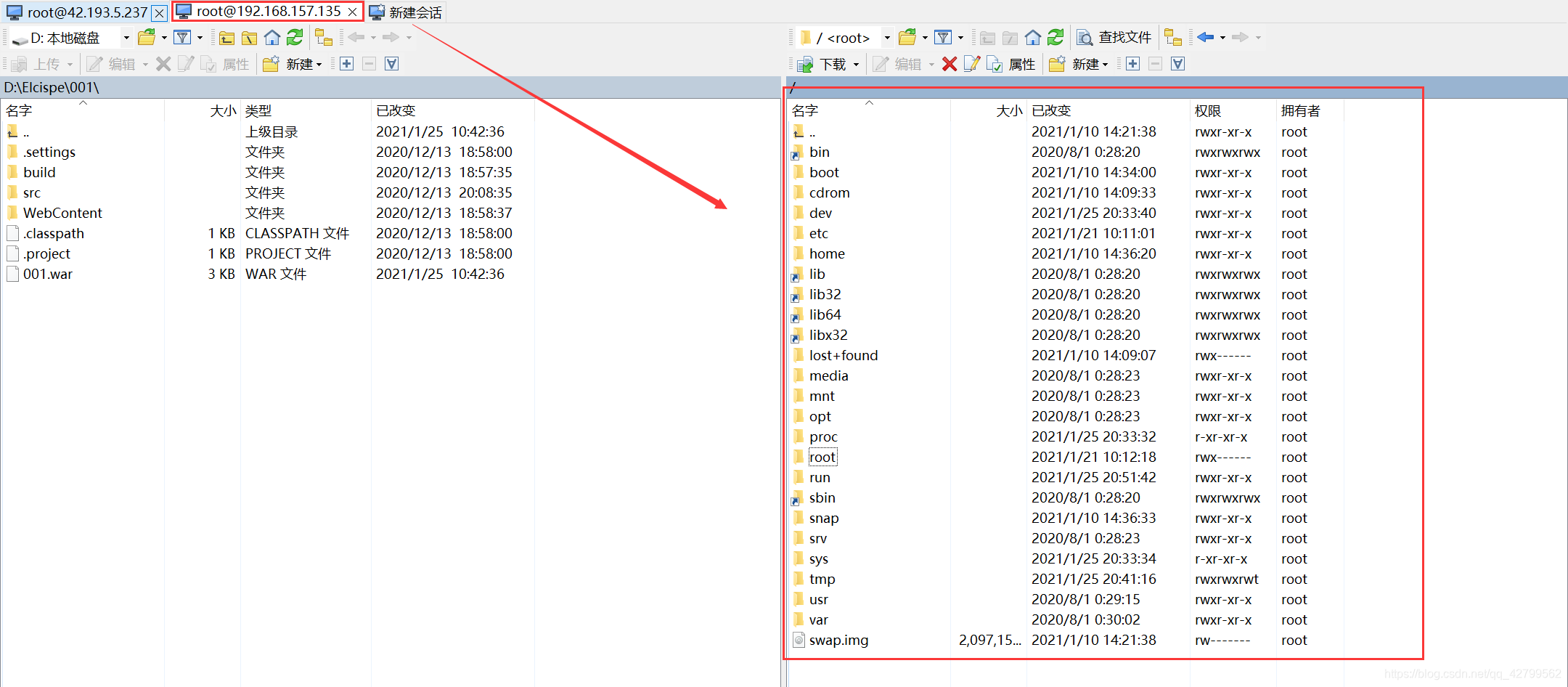Expand the D: 本地磁盘 drive dropdown

[126, 38]
